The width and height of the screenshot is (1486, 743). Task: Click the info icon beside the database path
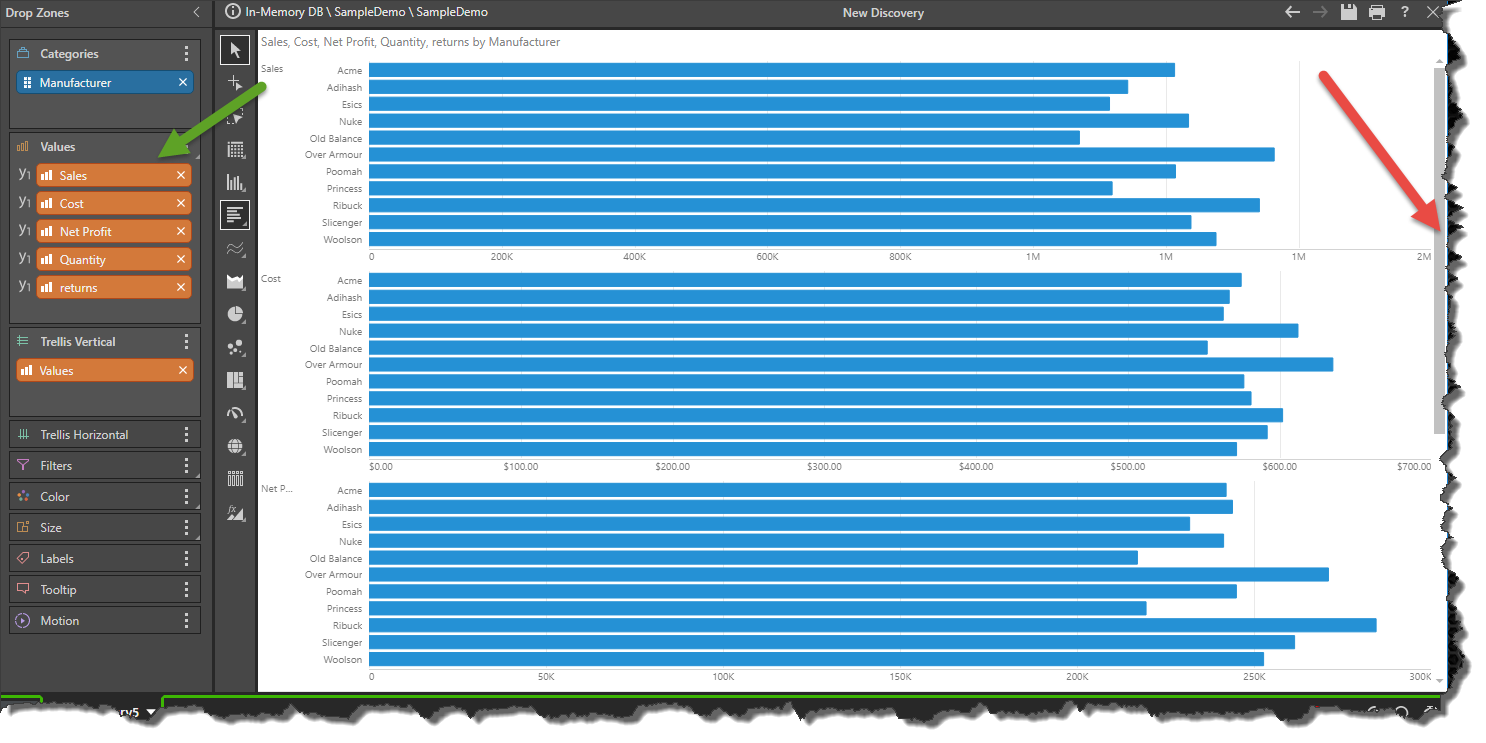[233, 12]
